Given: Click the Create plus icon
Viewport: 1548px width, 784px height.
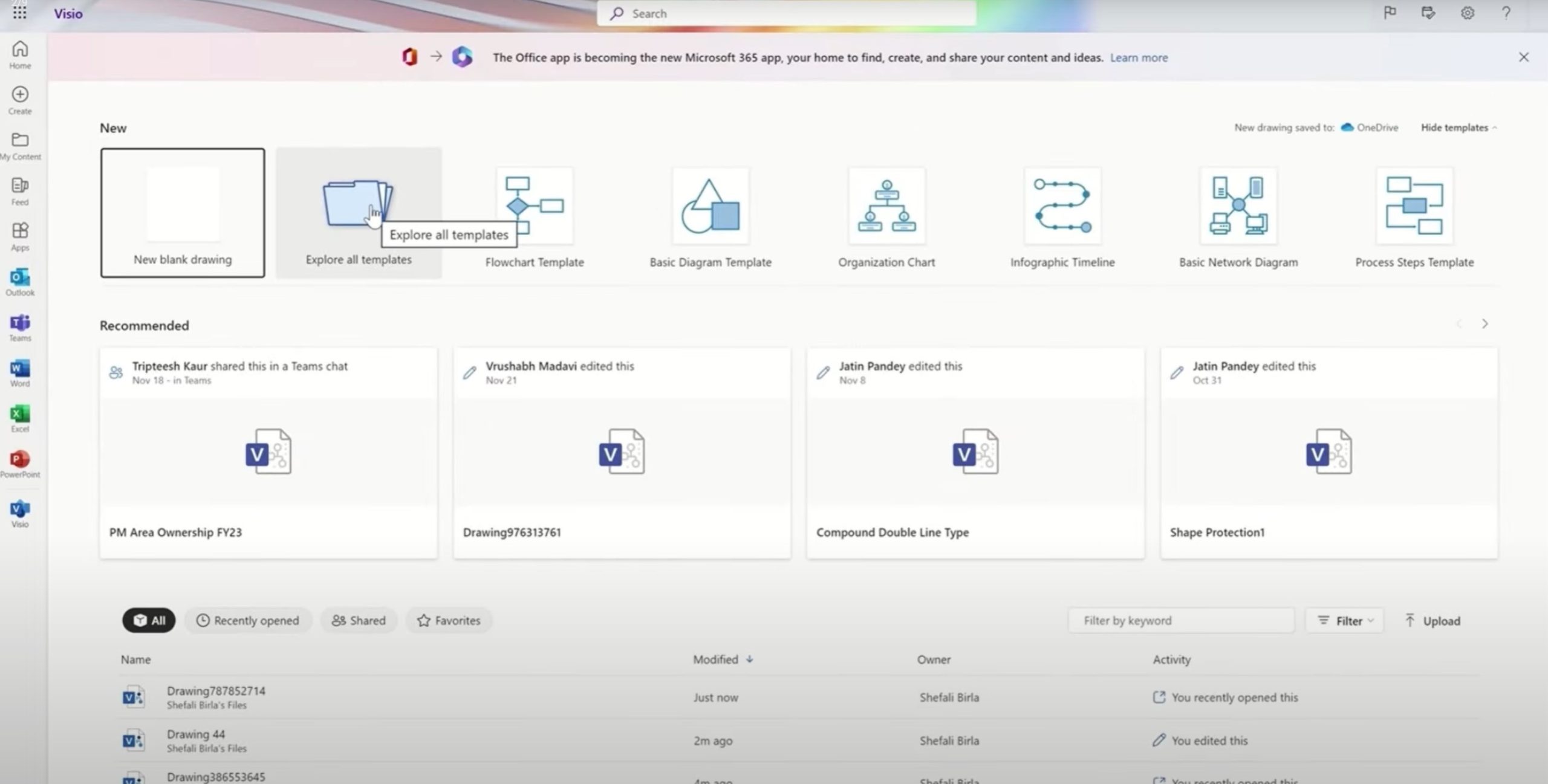Looking at the screenshot, I should 20,95.
